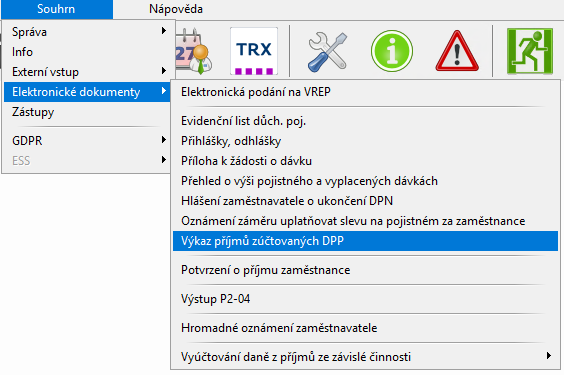Viewport: 564px width, 375px height.
Task: Click the calendar with person icon
Action: tap(194, 51)
